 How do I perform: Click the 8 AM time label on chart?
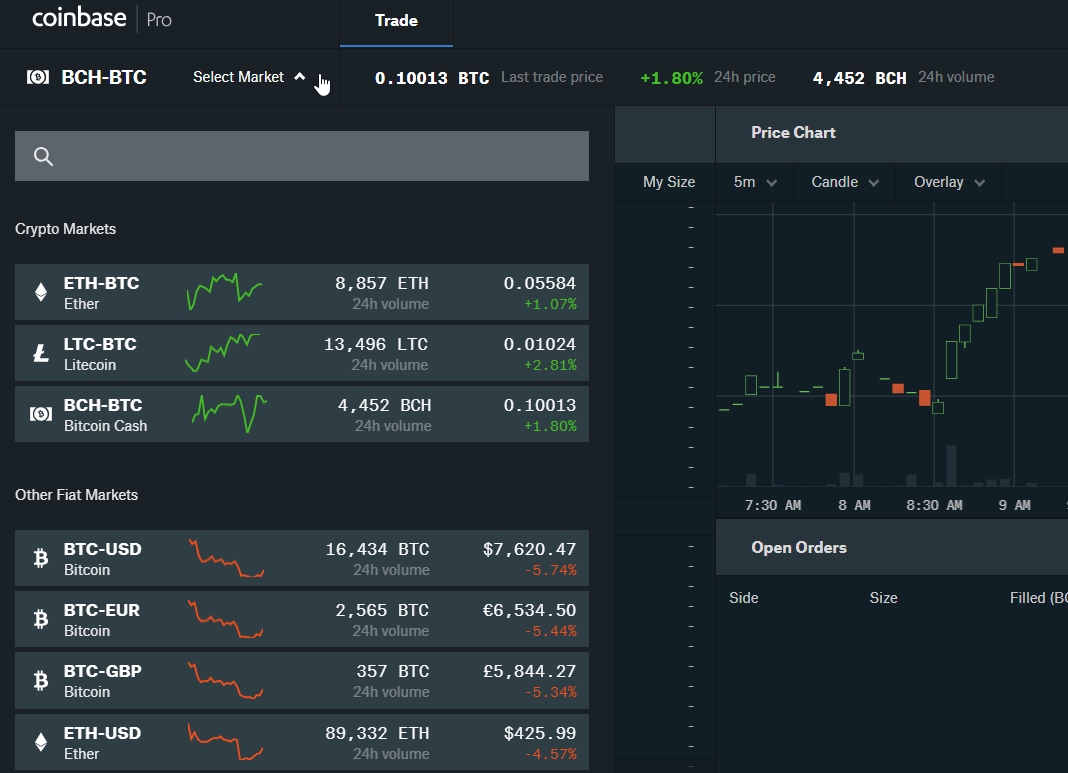[x=854, y=505]
